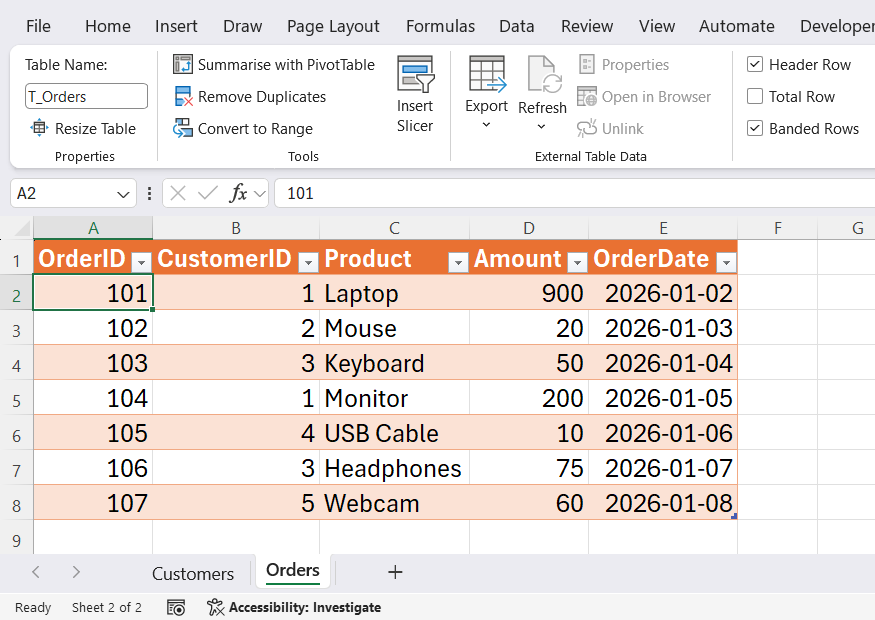Screen dimensions: 875x620
Task: Click the Open in Browser icon
Action: pos(586,97)
